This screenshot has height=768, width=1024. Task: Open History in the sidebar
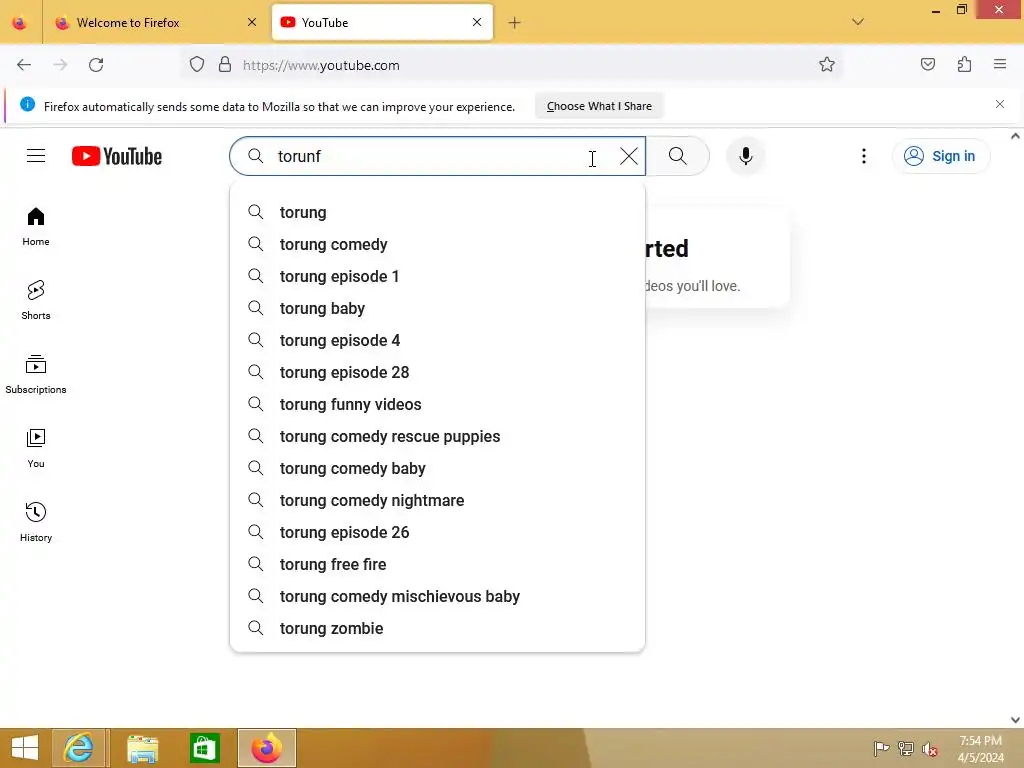36,522
